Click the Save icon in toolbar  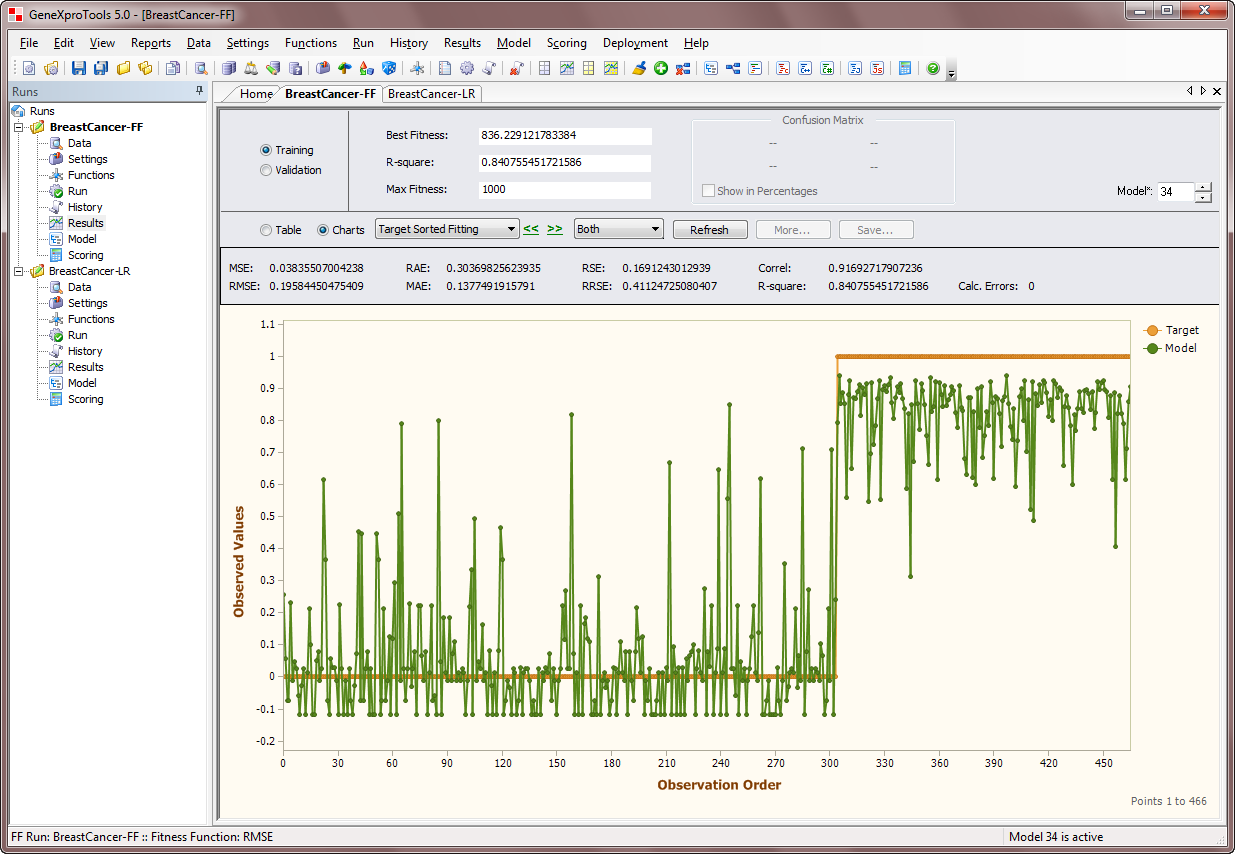tap(78, 68)
